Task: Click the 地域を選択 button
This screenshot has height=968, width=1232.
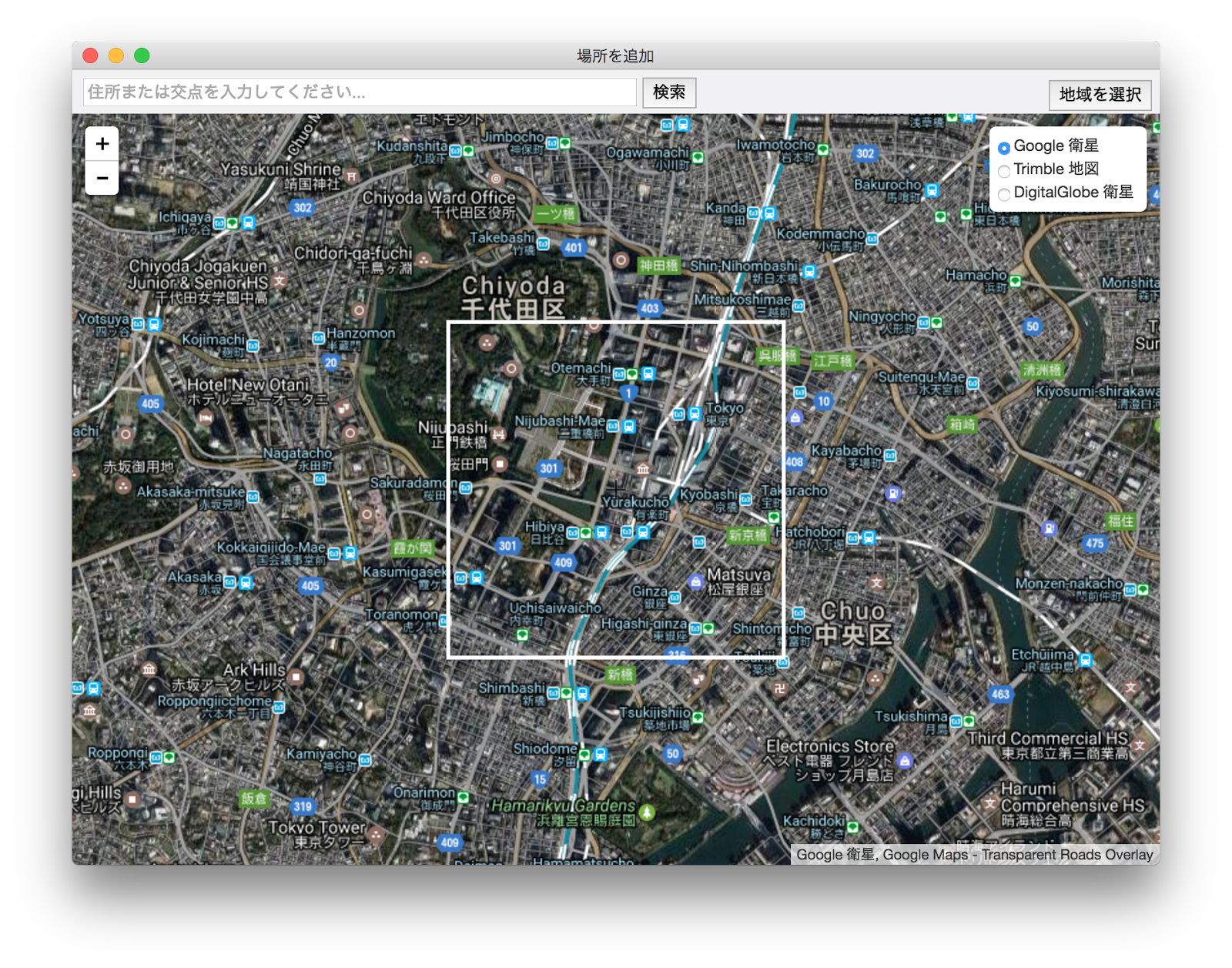Action: [1100, 95]
